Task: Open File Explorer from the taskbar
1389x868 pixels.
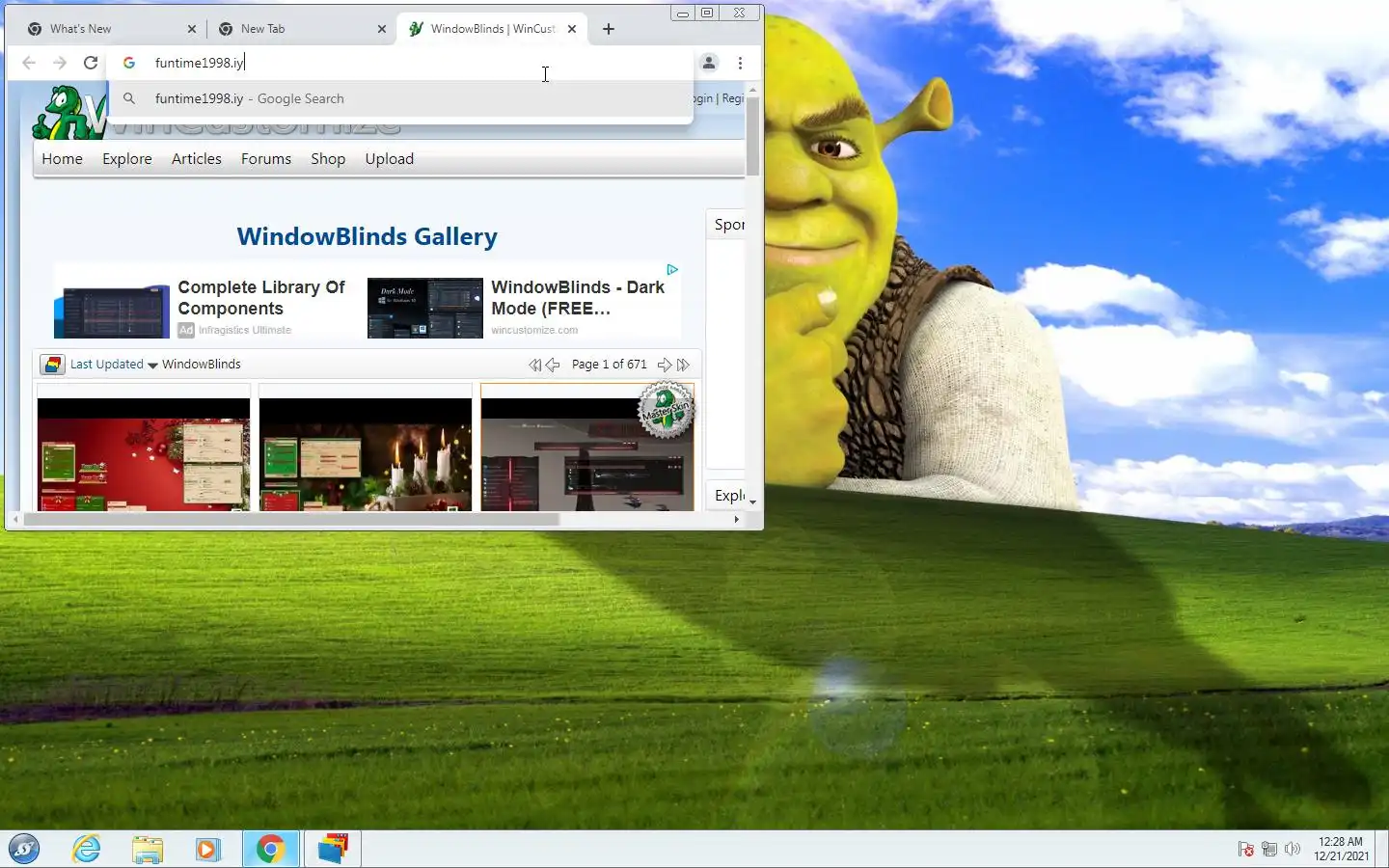Action: click(148, 849)
